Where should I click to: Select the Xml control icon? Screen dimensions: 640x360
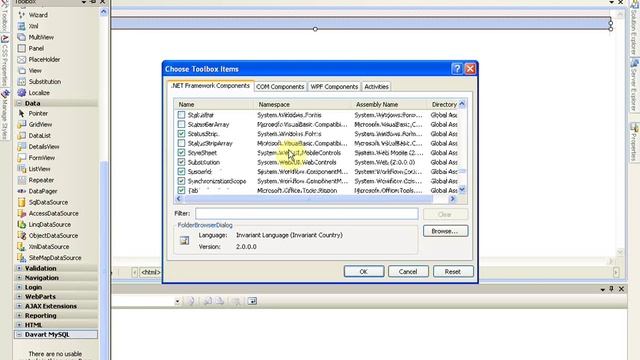(22, 26)
